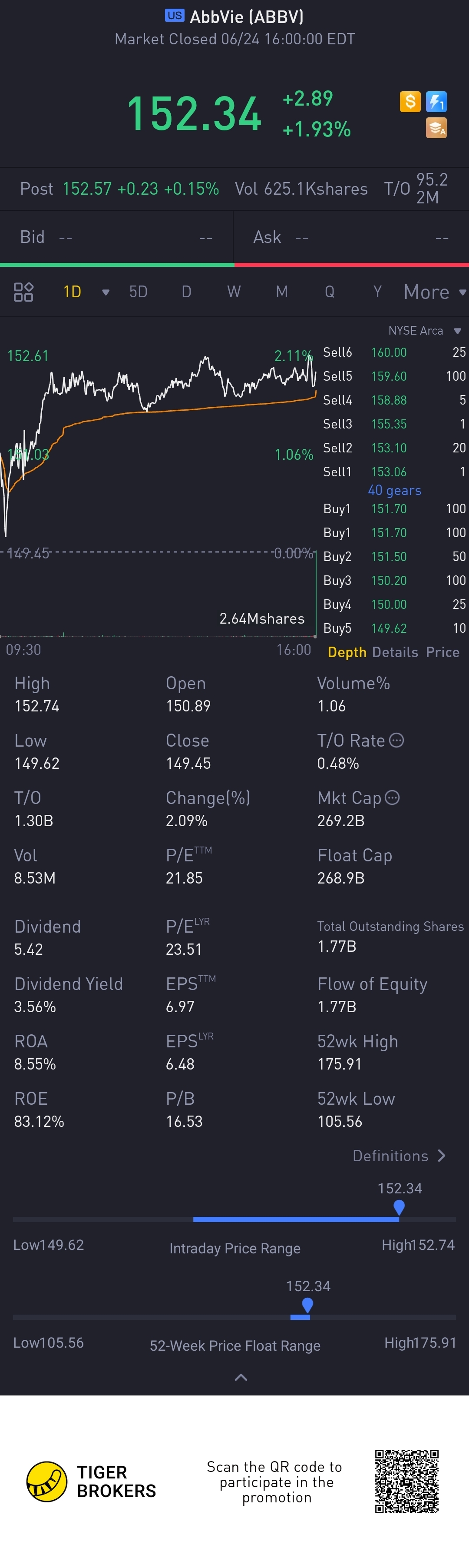This screenshot has height=1568, width=469.
Task: Switch to the 5D chart tab
Action: (138, 292)
